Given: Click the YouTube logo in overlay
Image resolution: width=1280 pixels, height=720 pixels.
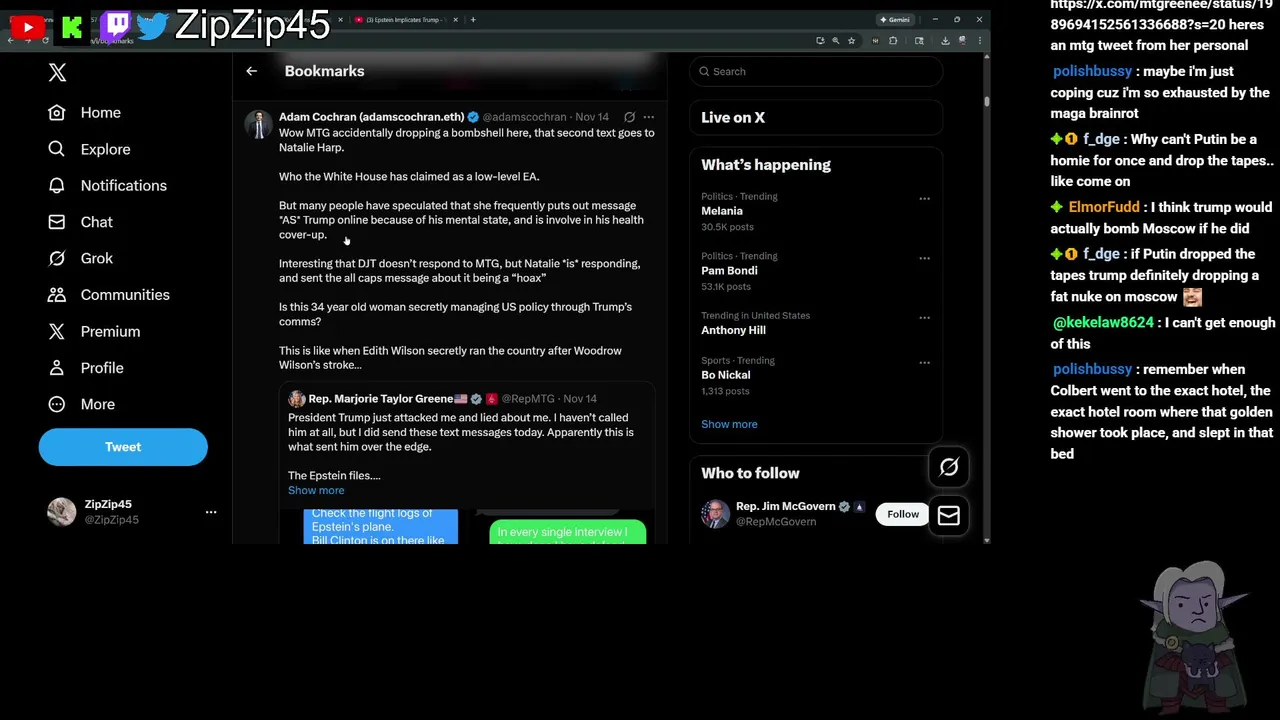Looking at the screenshot, I should point(26,27).
